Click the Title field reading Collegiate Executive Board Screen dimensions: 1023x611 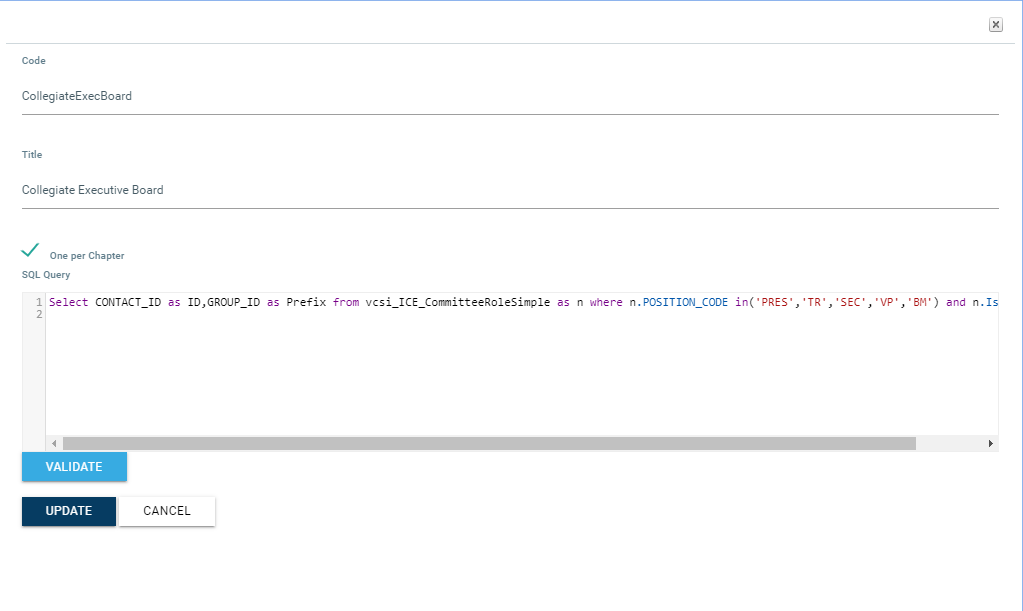(510, 190)
